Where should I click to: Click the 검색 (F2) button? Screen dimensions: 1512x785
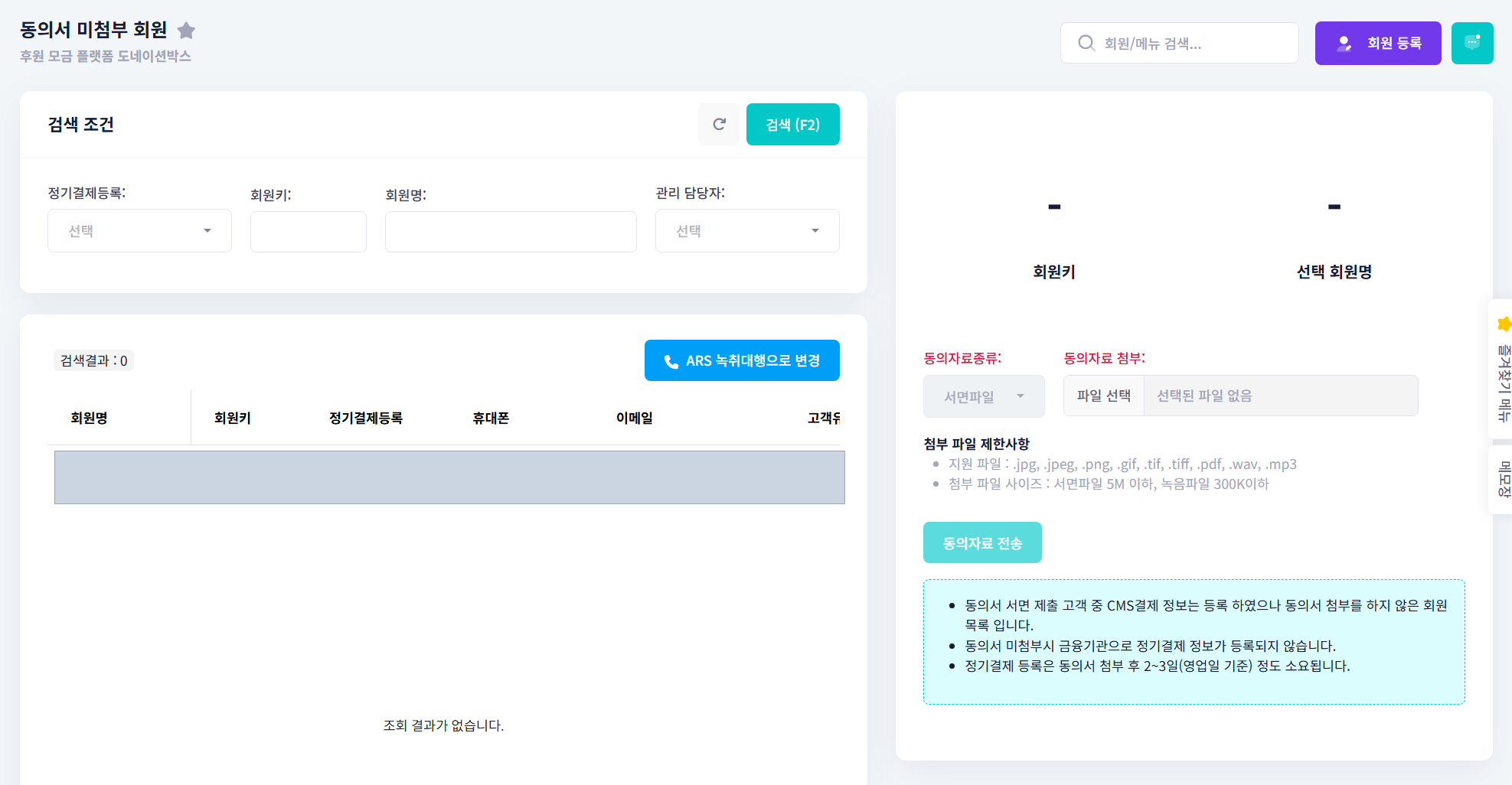tap(792, 124)
